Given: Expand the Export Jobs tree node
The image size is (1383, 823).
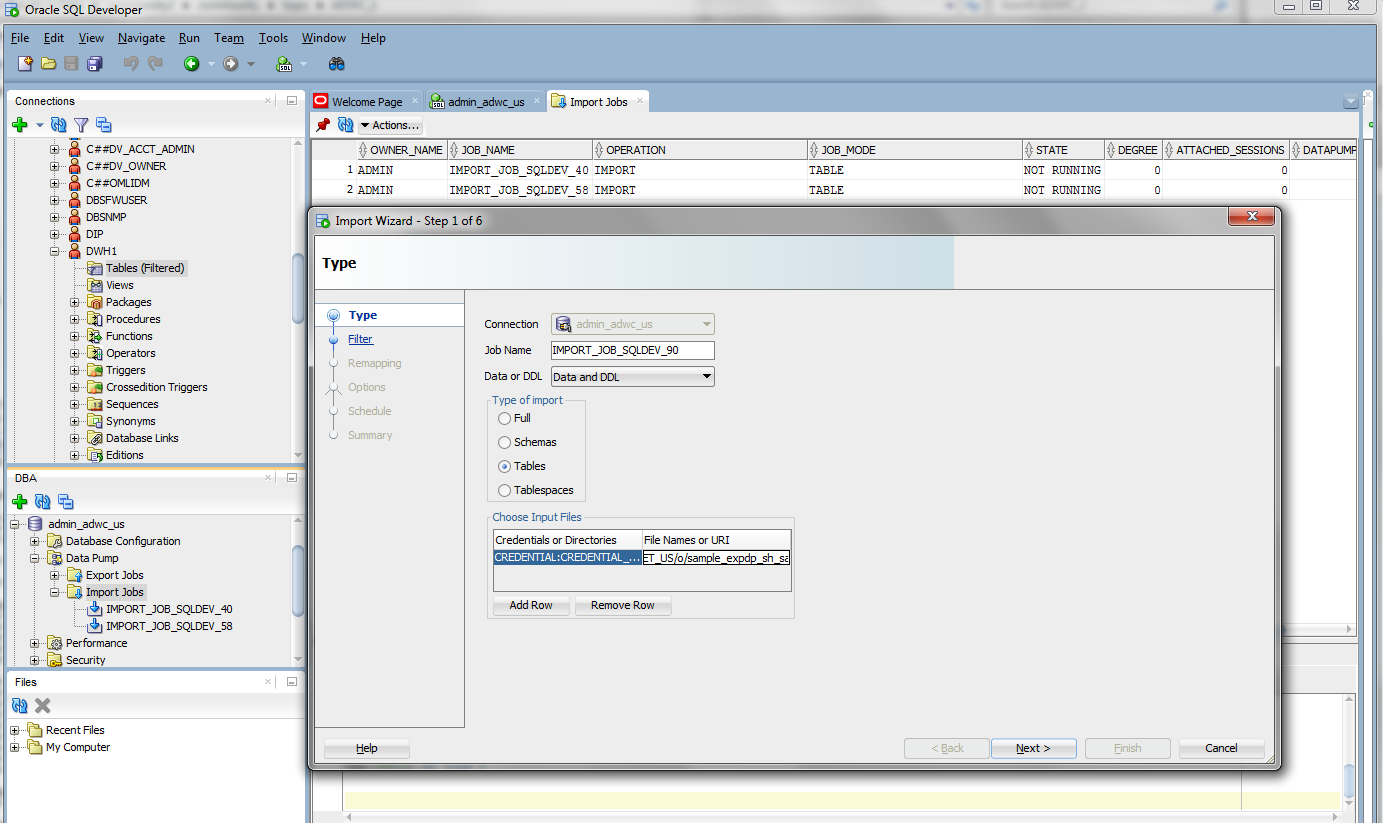Looking at the screenshot, I should pyautogui.click(x=55, y=575).
